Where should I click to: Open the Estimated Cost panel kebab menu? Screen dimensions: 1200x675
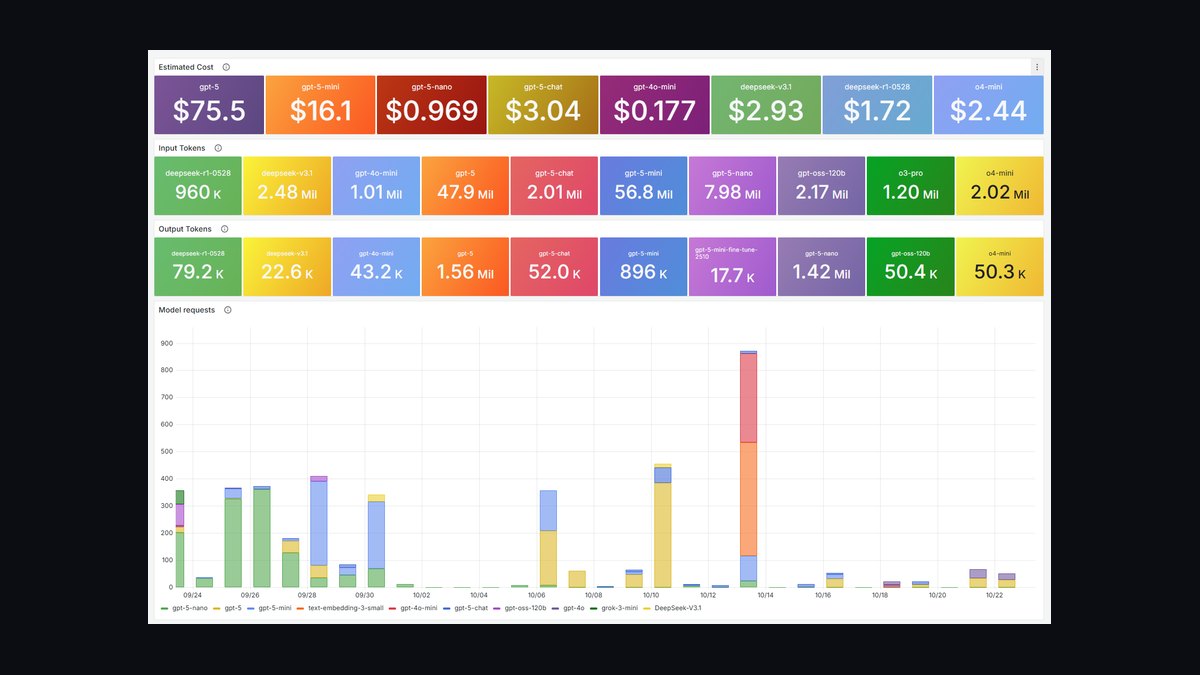(x=1037, y=67)
